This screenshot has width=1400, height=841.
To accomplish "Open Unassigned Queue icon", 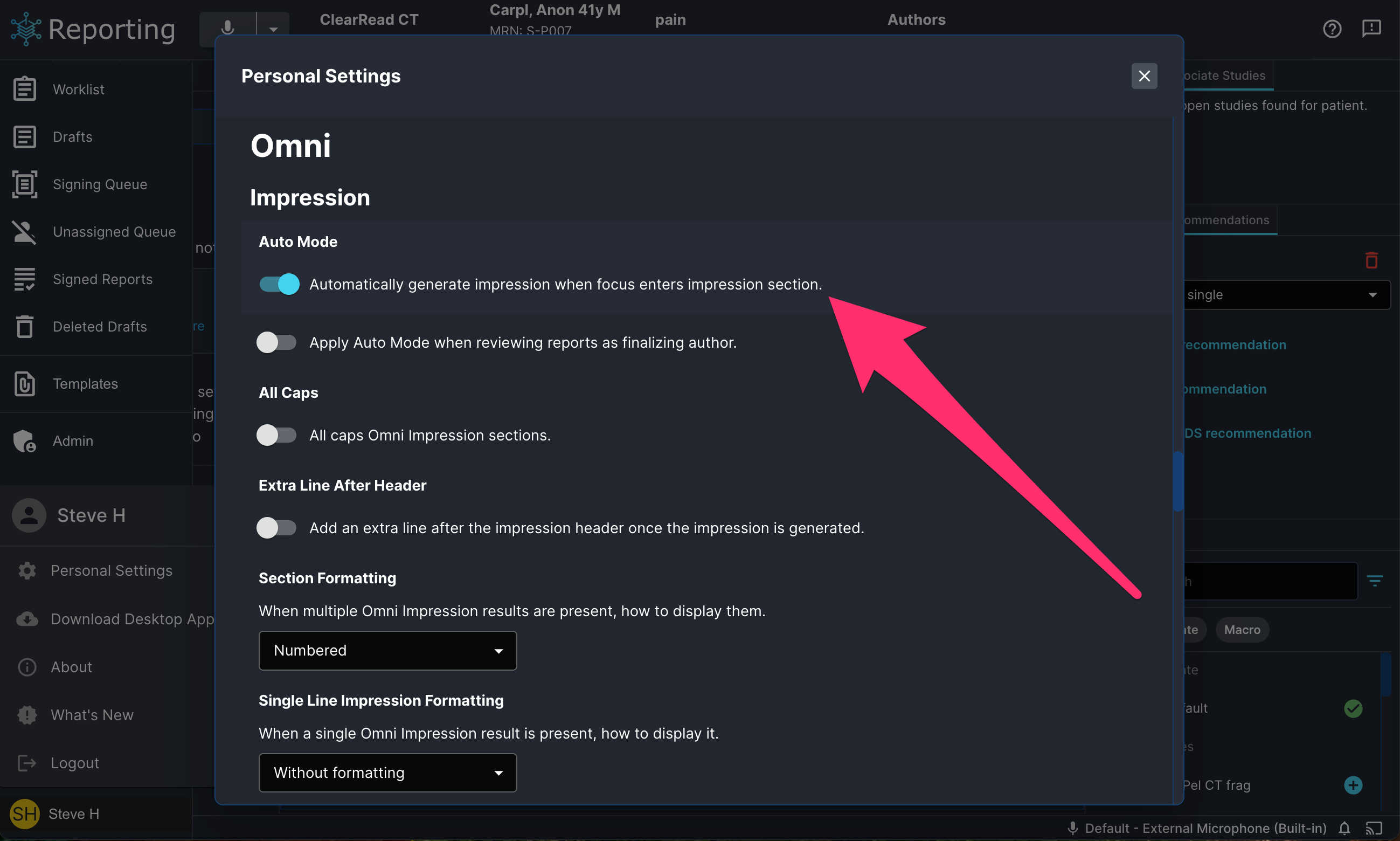I will (x=25, y=232).
